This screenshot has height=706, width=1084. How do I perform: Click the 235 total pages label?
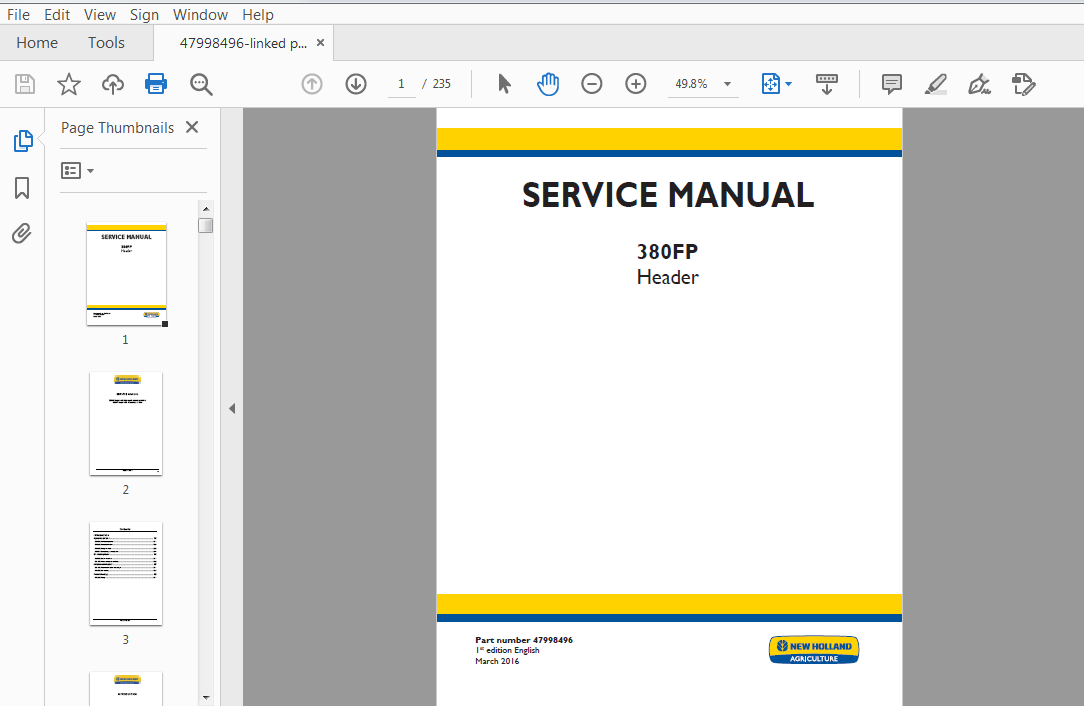(442, 84)
